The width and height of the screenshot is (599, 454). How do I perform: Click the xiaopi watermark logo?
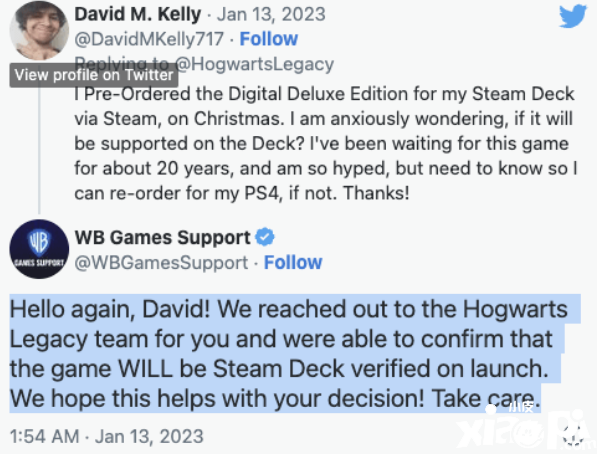click(525, 428)
